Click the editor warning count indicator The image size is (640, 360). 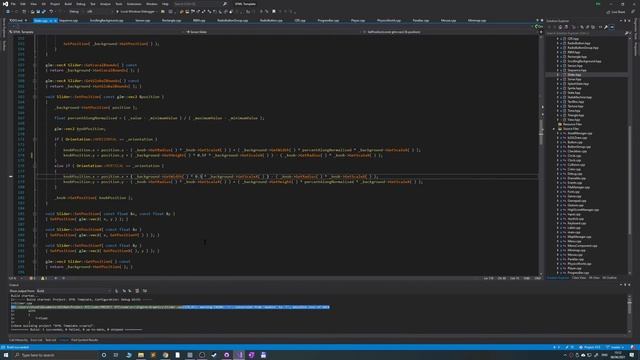[x=44, y=278]
